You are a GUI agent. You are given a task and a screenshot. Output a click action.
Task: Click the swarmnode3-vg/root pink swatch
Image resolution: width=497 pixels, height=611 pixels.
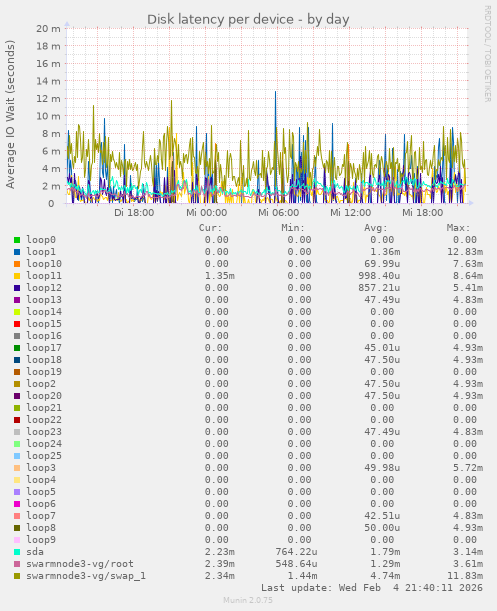[x=17, y=564]
